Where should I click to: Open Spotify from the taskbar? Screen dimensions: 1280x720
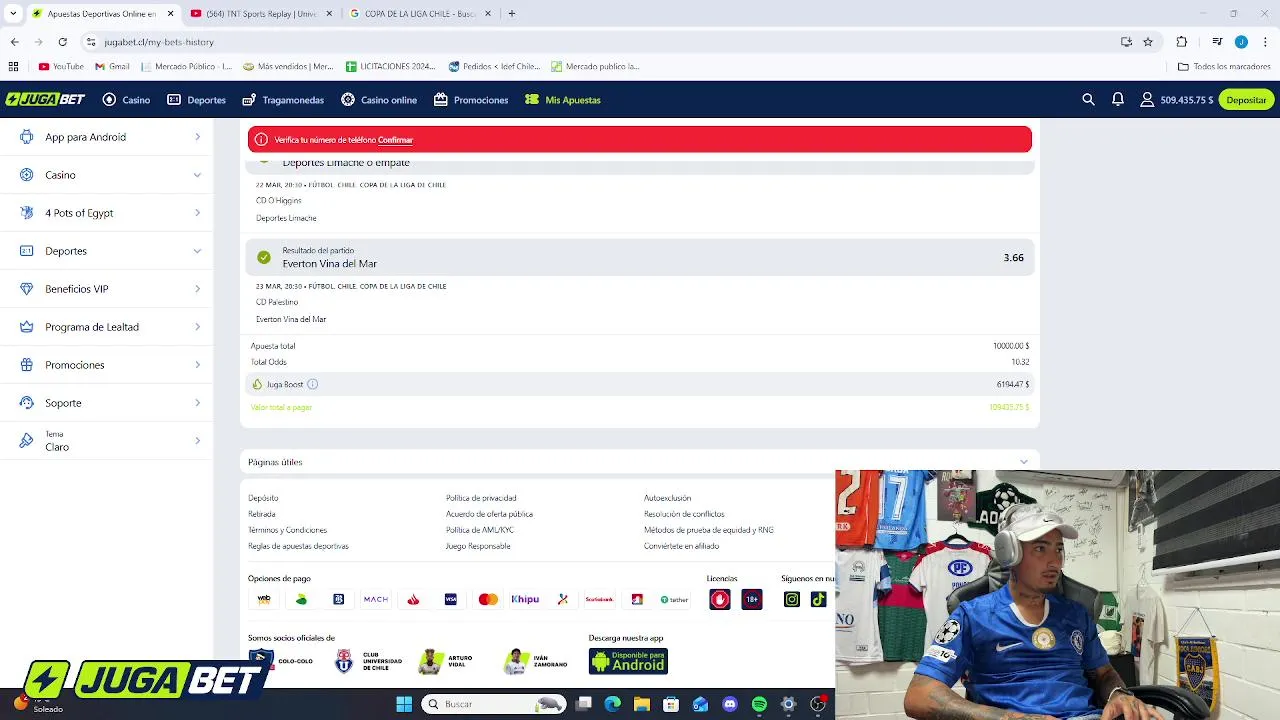[759, 704]
